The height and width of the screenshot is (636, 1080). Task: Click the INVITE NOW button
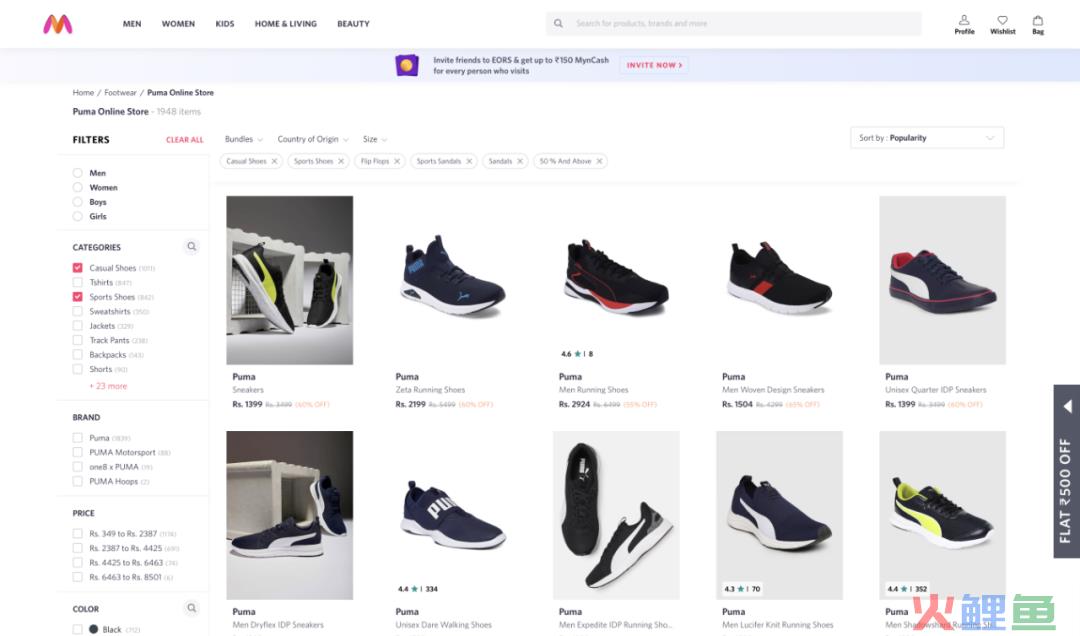click(x=654, y=65)
